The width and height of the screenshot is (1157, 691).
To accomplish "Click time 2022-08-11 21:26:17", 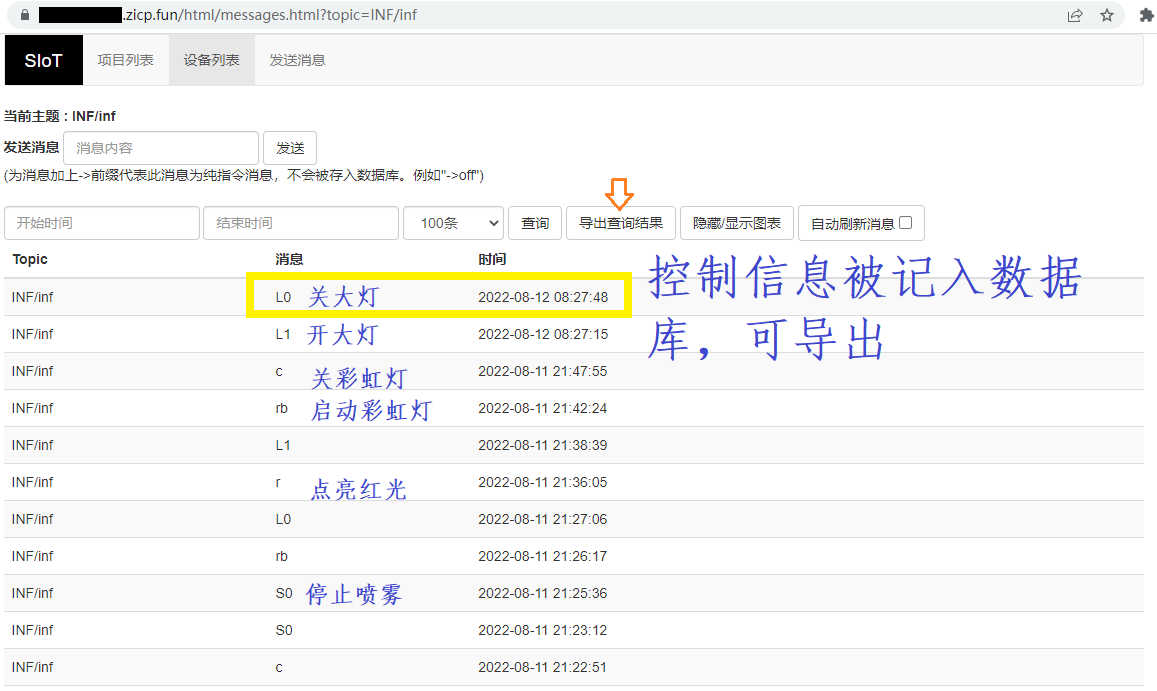I will point(542,556).
